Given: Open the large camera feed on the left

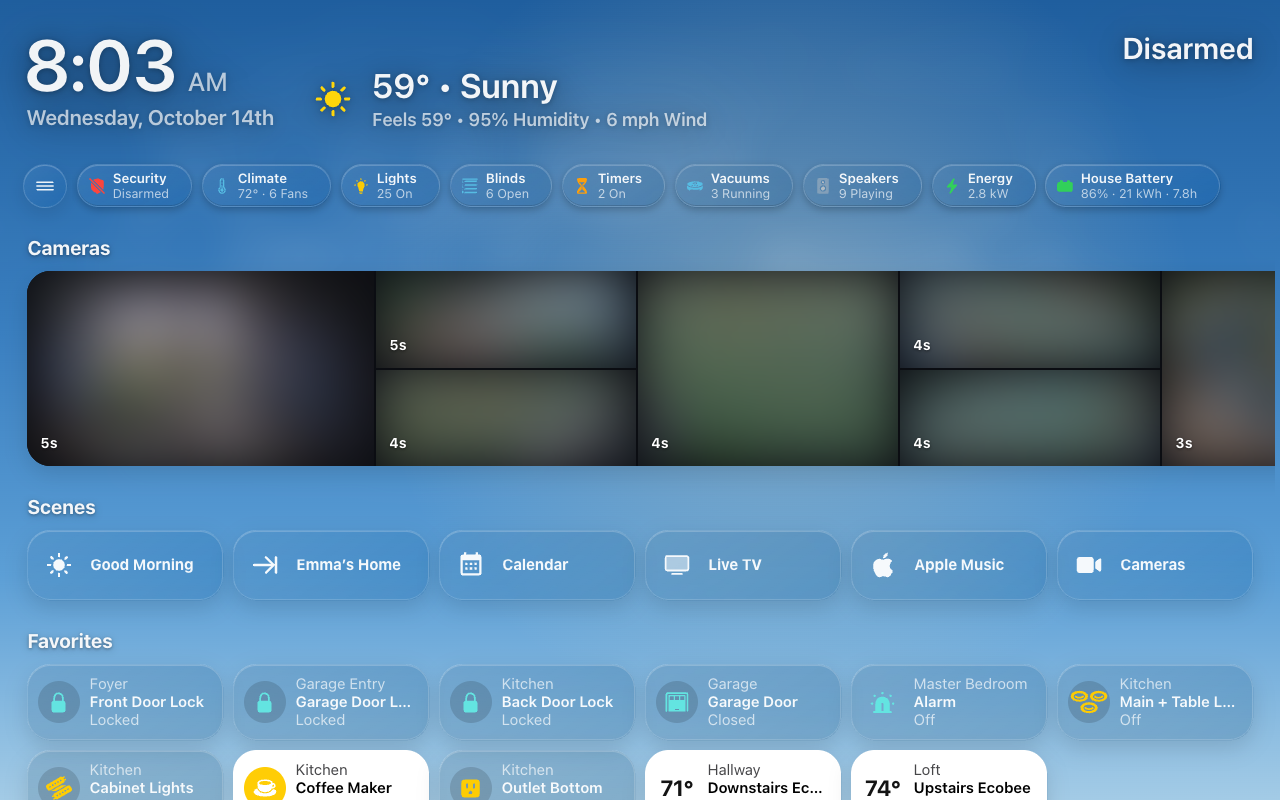Looking at the screenshot, I should click(201, 368).
